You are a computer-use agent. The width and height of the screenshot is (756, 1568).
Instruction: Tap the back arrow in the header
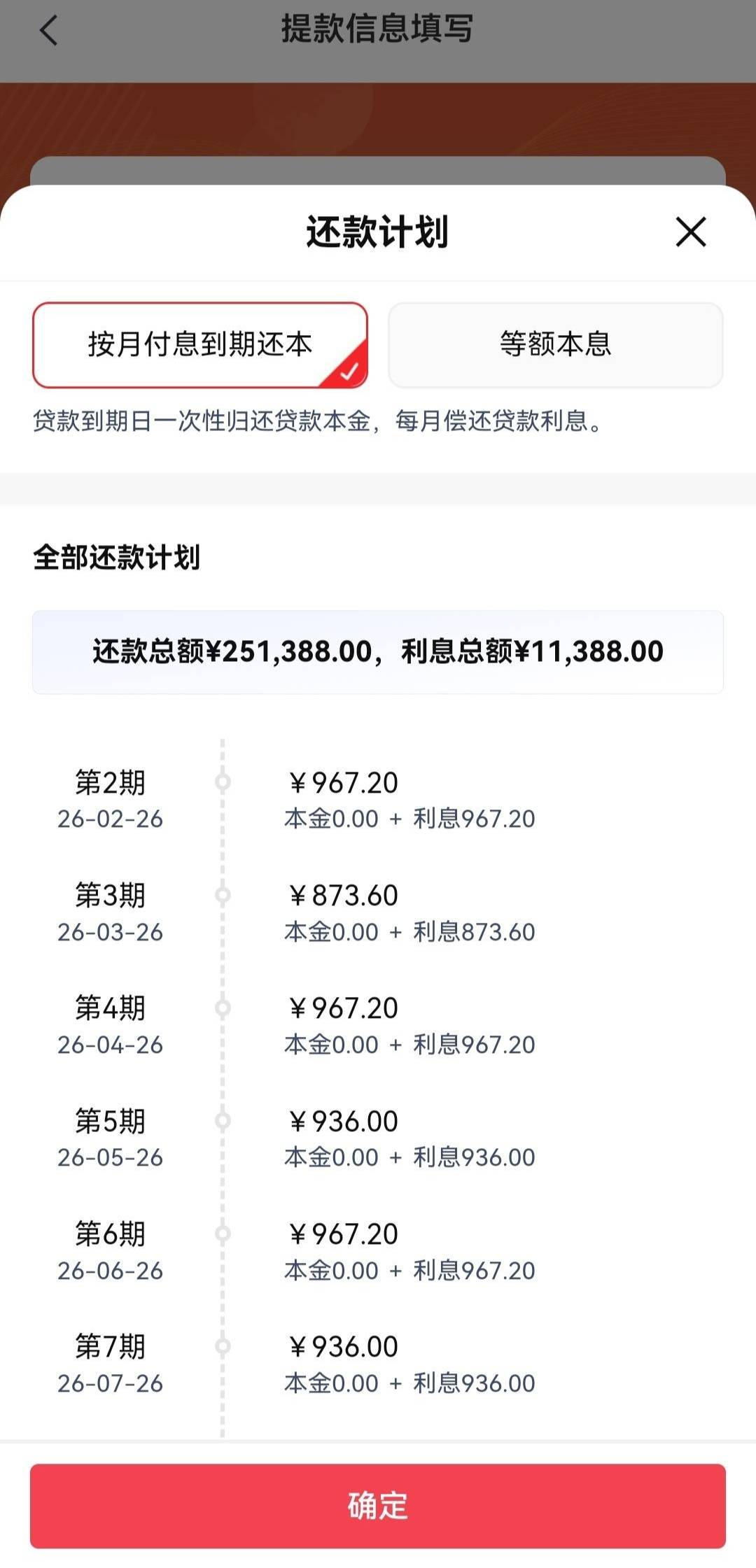pyautogui.click(x=48, y=31)
